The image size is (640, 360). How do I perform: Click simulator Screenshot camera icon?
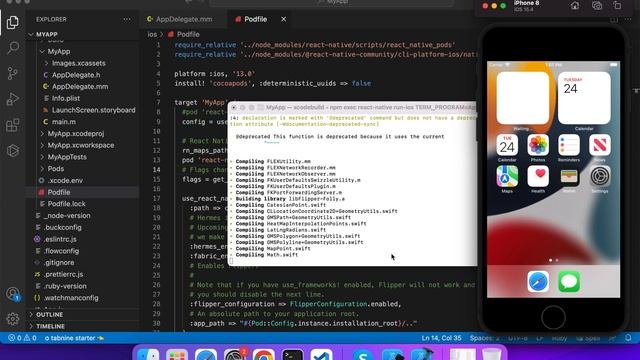click(597, 6)
